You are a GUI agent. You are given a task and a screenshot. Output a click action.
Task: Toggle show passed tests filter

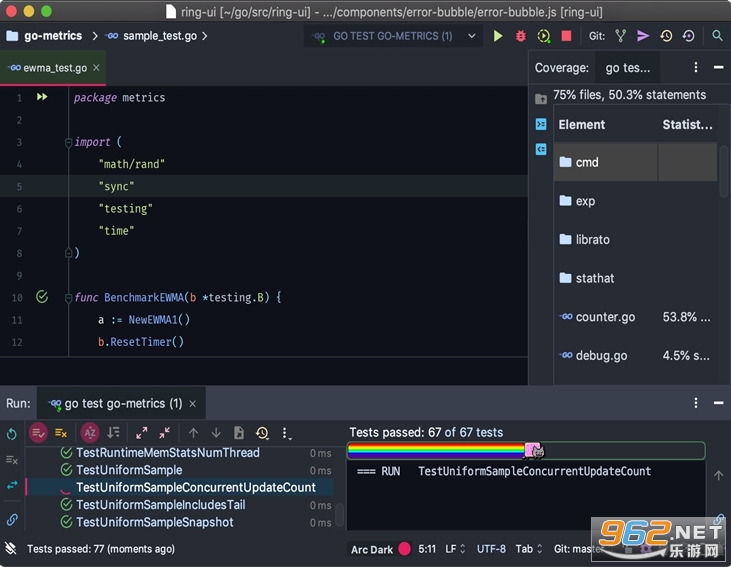38,433
